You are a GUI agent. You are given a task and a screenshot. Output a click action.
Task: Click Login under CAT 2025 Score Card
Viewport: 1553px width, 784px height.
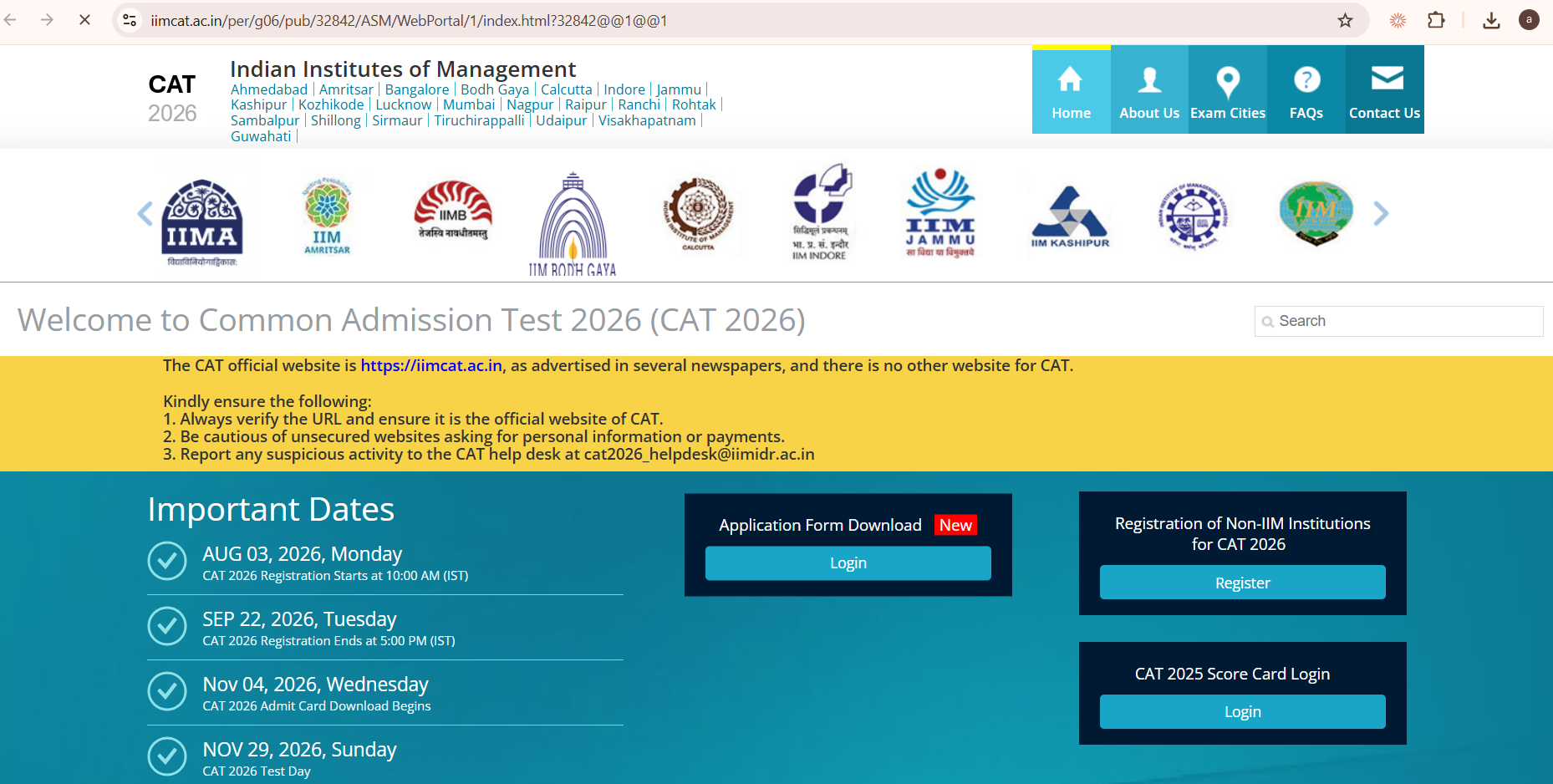[1243, 712]
